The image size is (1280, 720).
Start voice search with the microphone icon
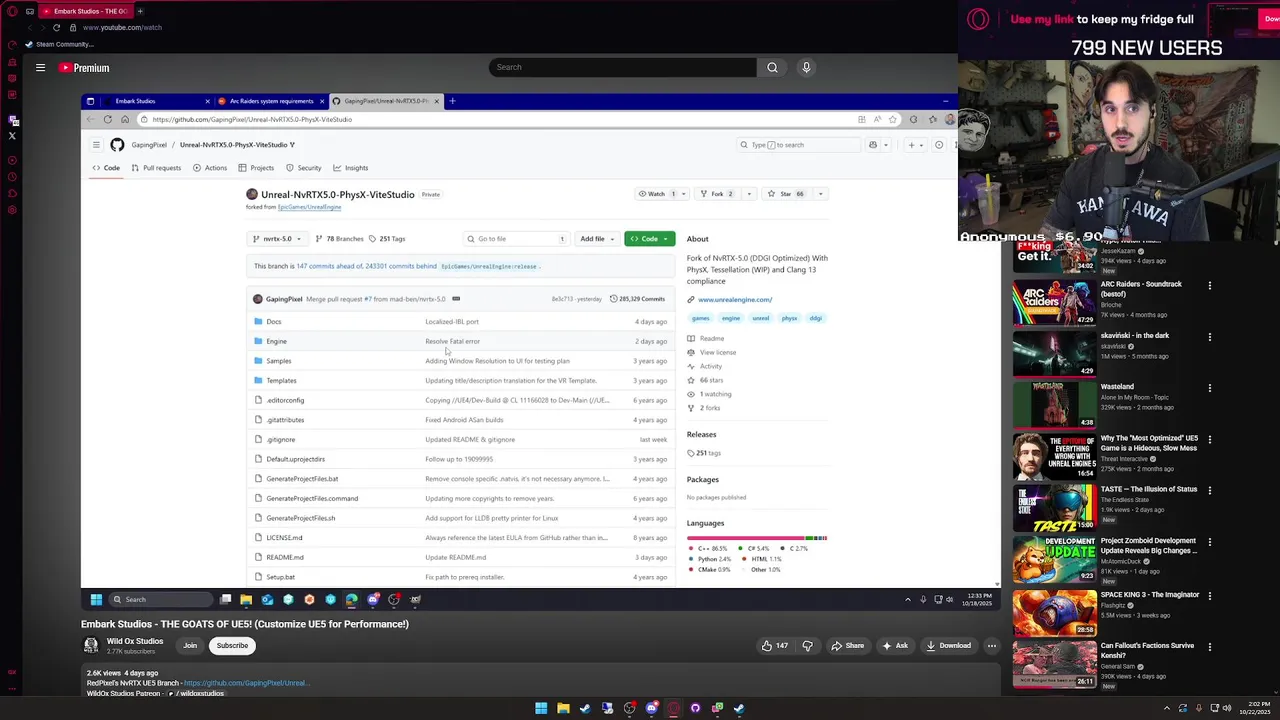[806, 67]
